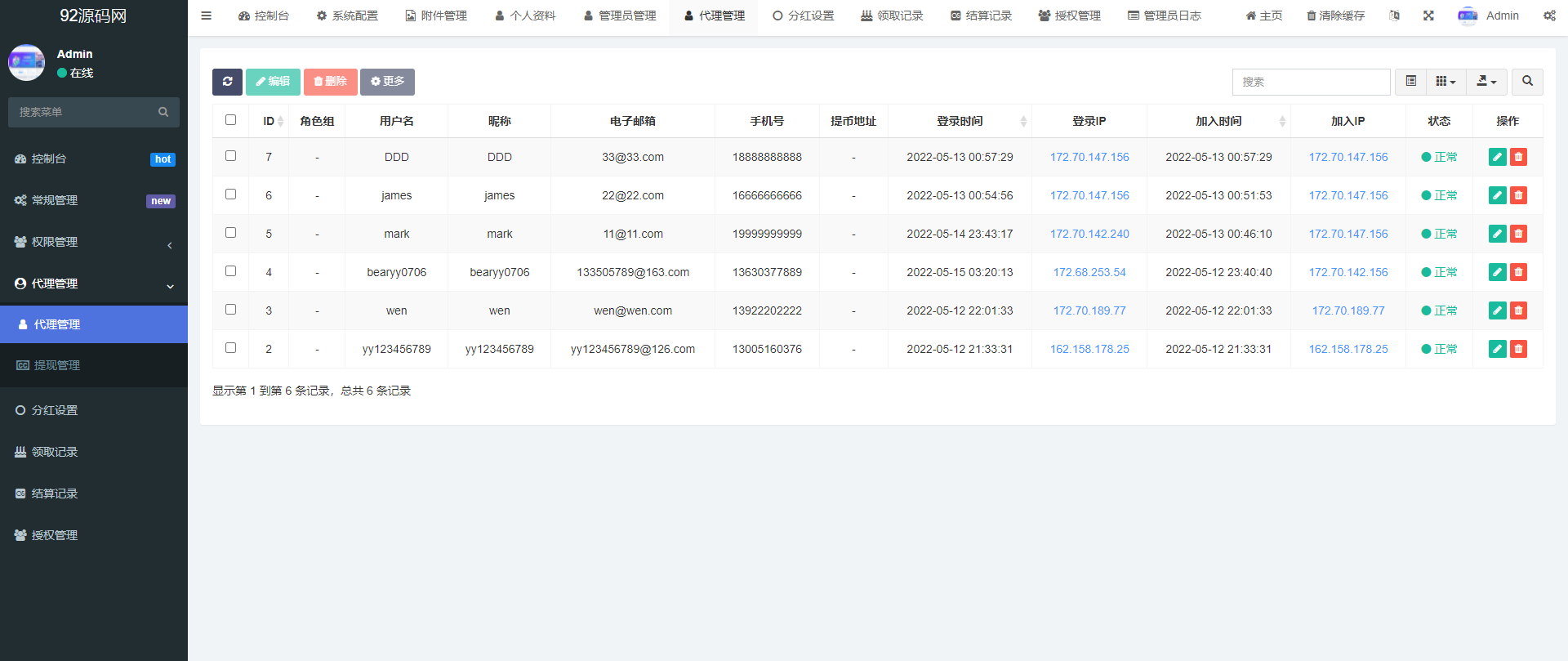Expand 权限管理 in the sidebar
The height and width of the screenshot is (661, 1568).
coord(94,242)
